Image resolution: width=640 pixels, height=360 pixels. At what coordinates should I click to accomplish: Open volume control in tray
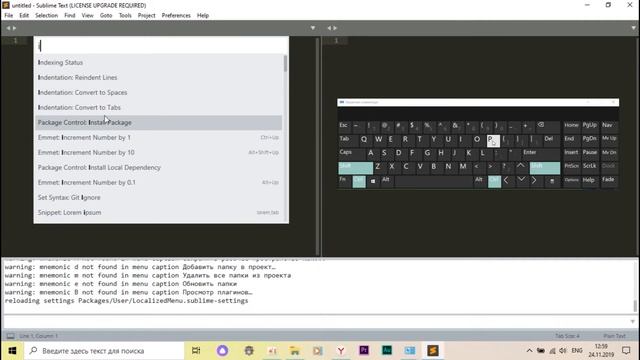click(x=562, y=351)
